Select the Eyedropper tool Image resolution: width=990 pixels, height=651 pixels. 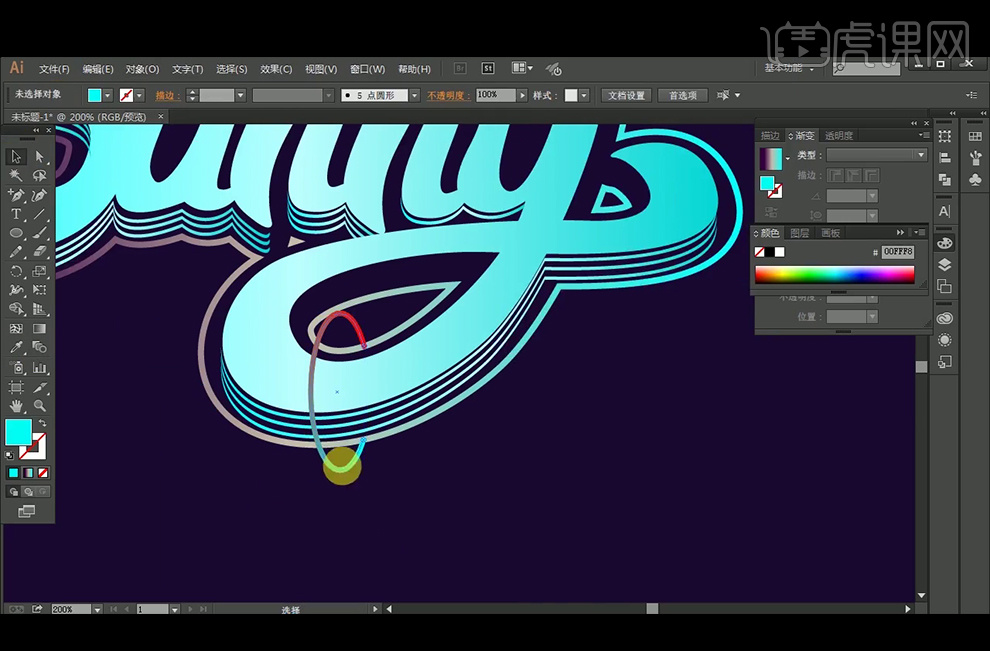[x=16, y=347]
